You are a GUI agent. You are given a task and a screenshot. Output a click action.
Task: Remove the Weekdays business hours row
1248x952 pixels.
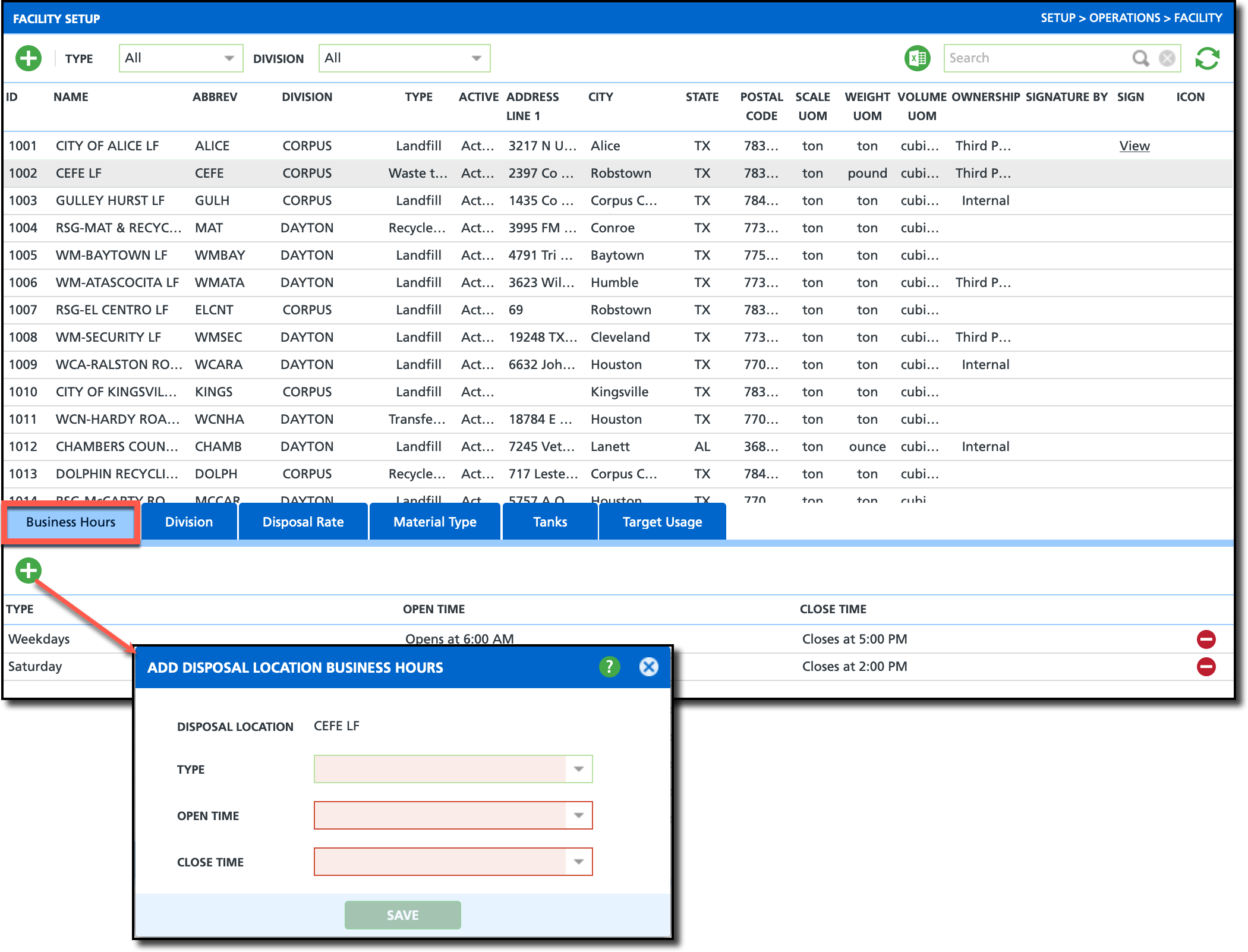click(1206, 639)
